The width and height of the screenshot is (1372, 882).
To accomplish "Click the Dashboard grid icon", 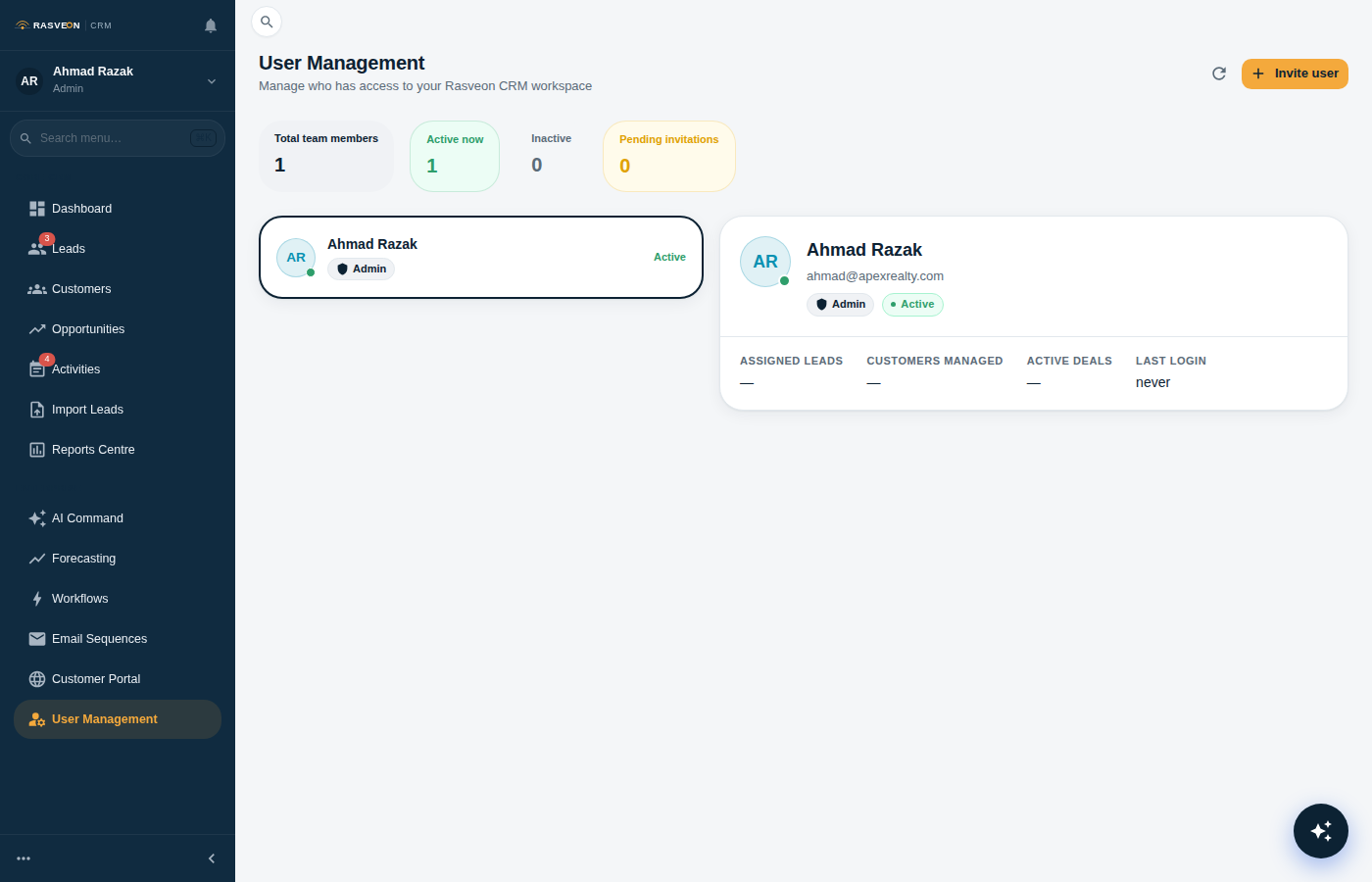I will [x=37, y=209].
